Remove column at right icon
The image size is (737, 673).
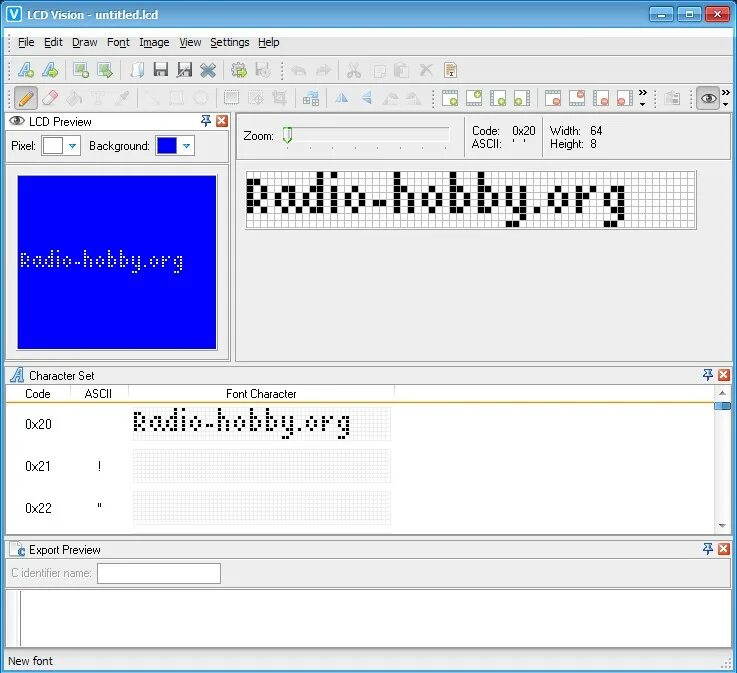coord(624,98)
